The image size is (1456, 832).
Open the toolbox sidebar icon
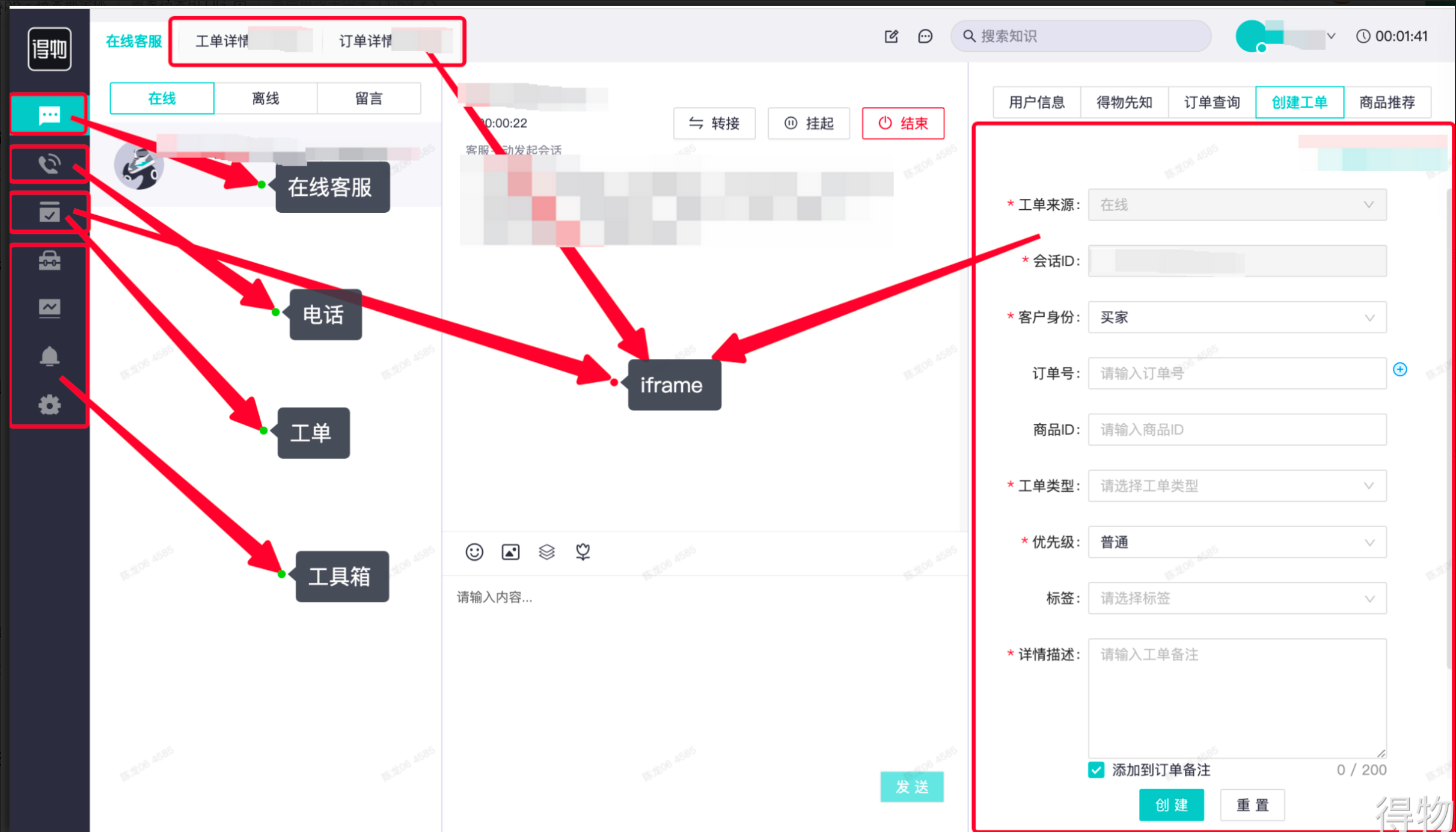49,260
